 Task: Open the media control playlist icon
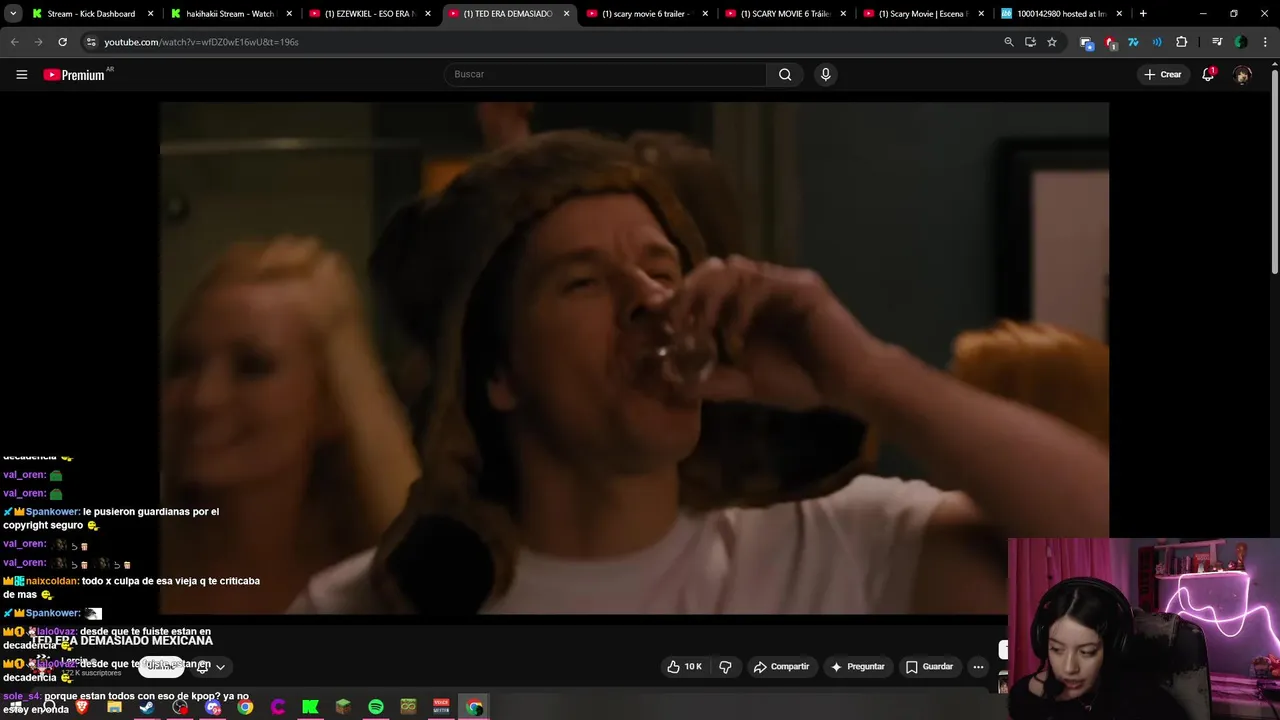(x=1216, y=42)
